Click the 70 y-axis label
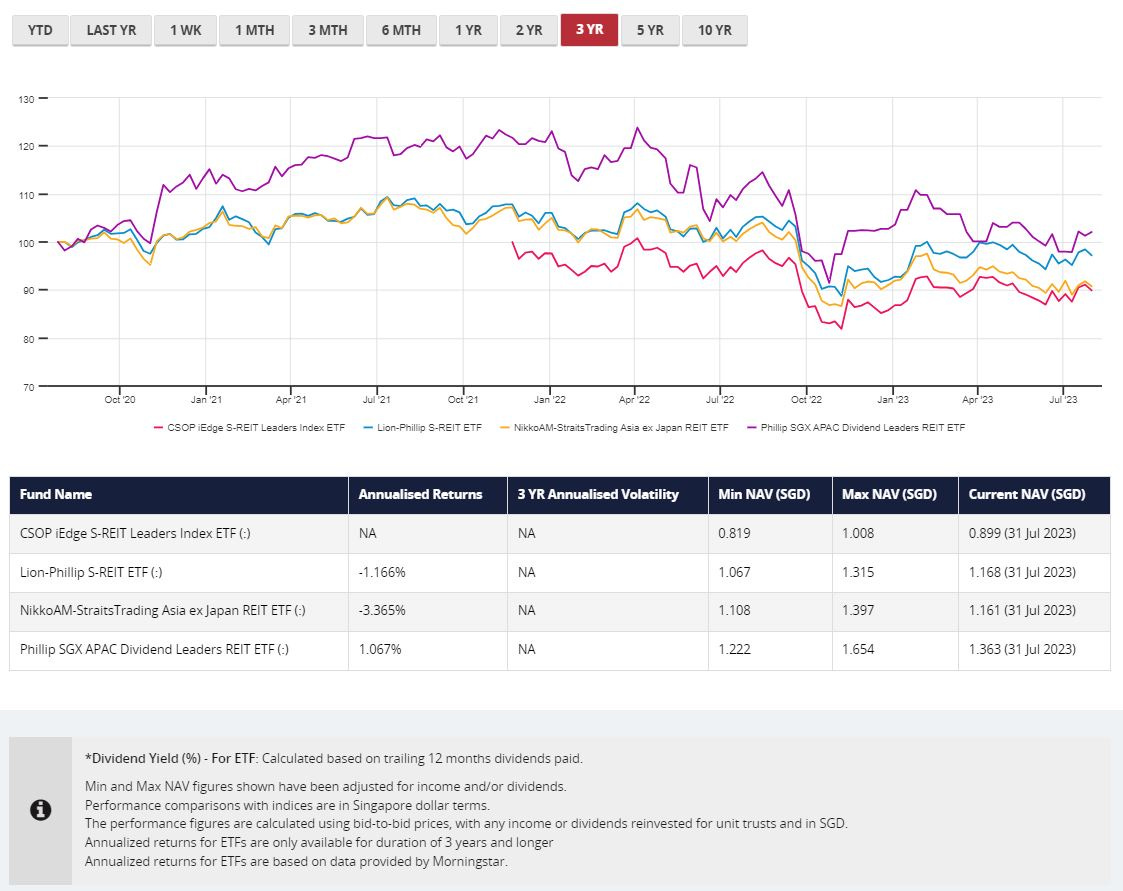Screen dimensions: 1123x891 pyautogui.click(x=29, y=387)
